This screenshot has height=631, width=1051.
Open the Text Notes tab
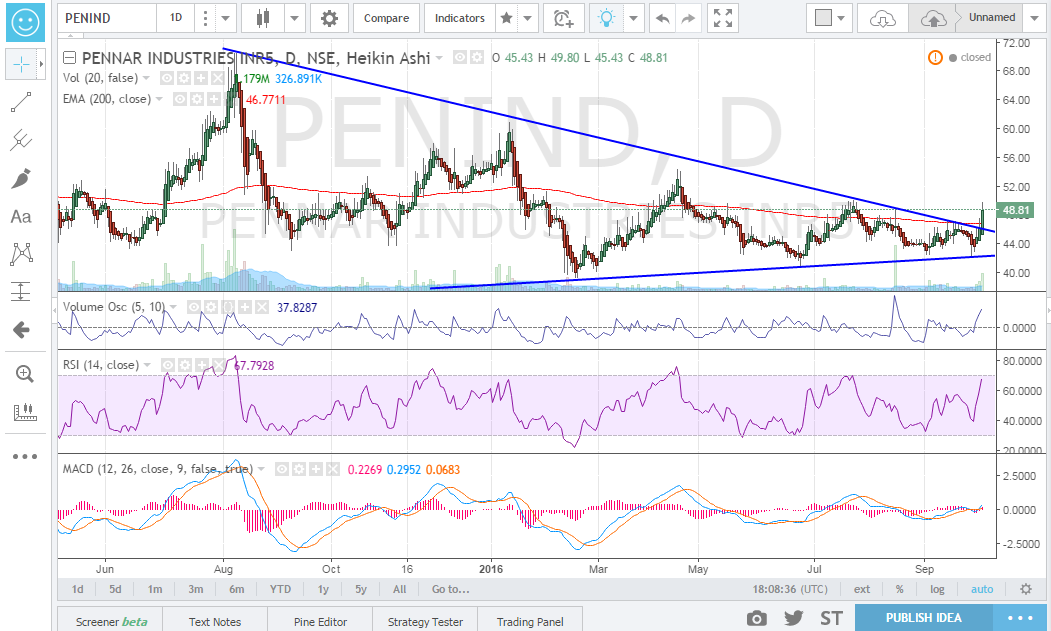[214, 621]
